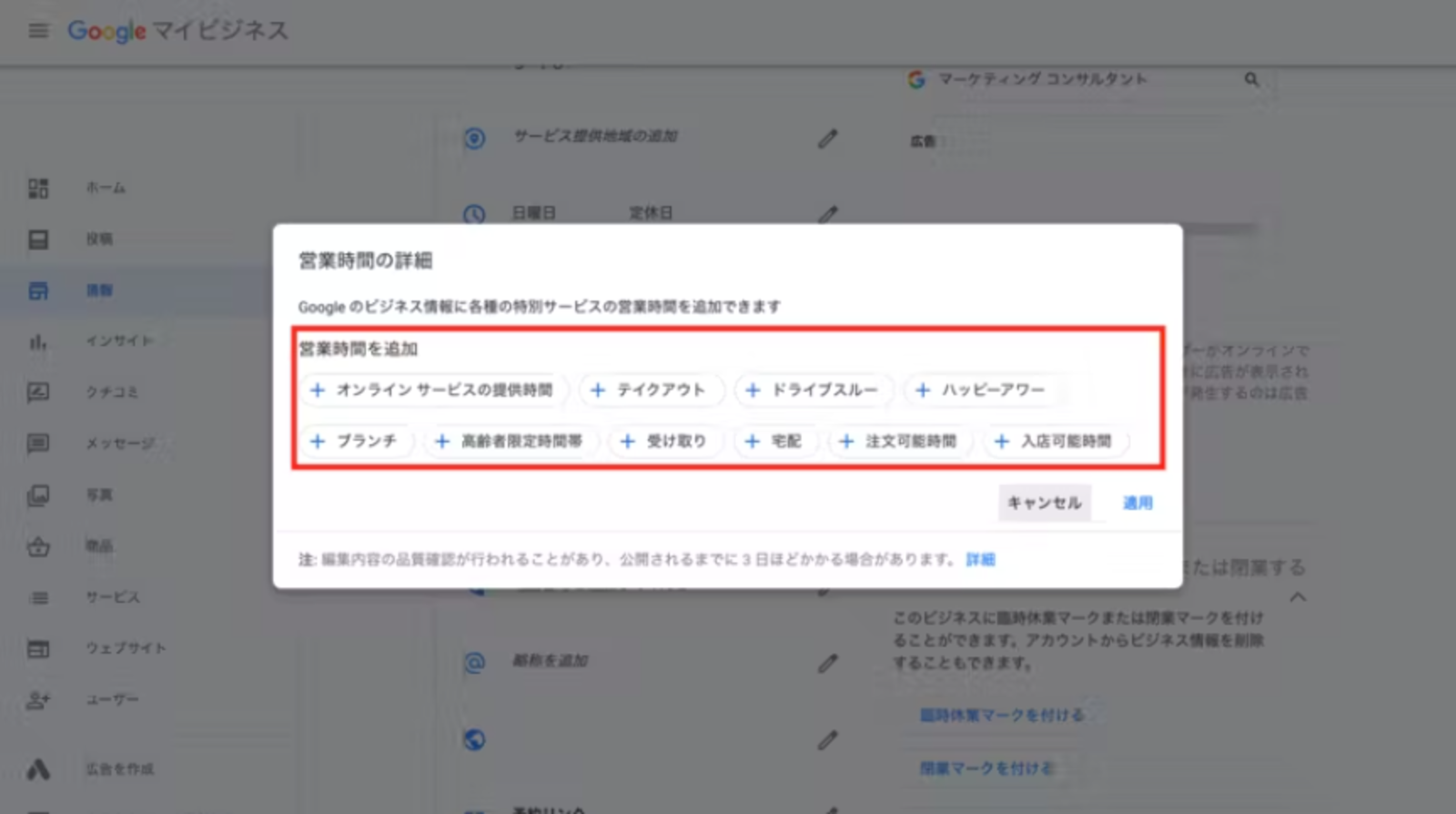Viewport: 1456px width, 814px height.
Task: Add ハッピーアワー hours
Action: [x=983, y=390]
